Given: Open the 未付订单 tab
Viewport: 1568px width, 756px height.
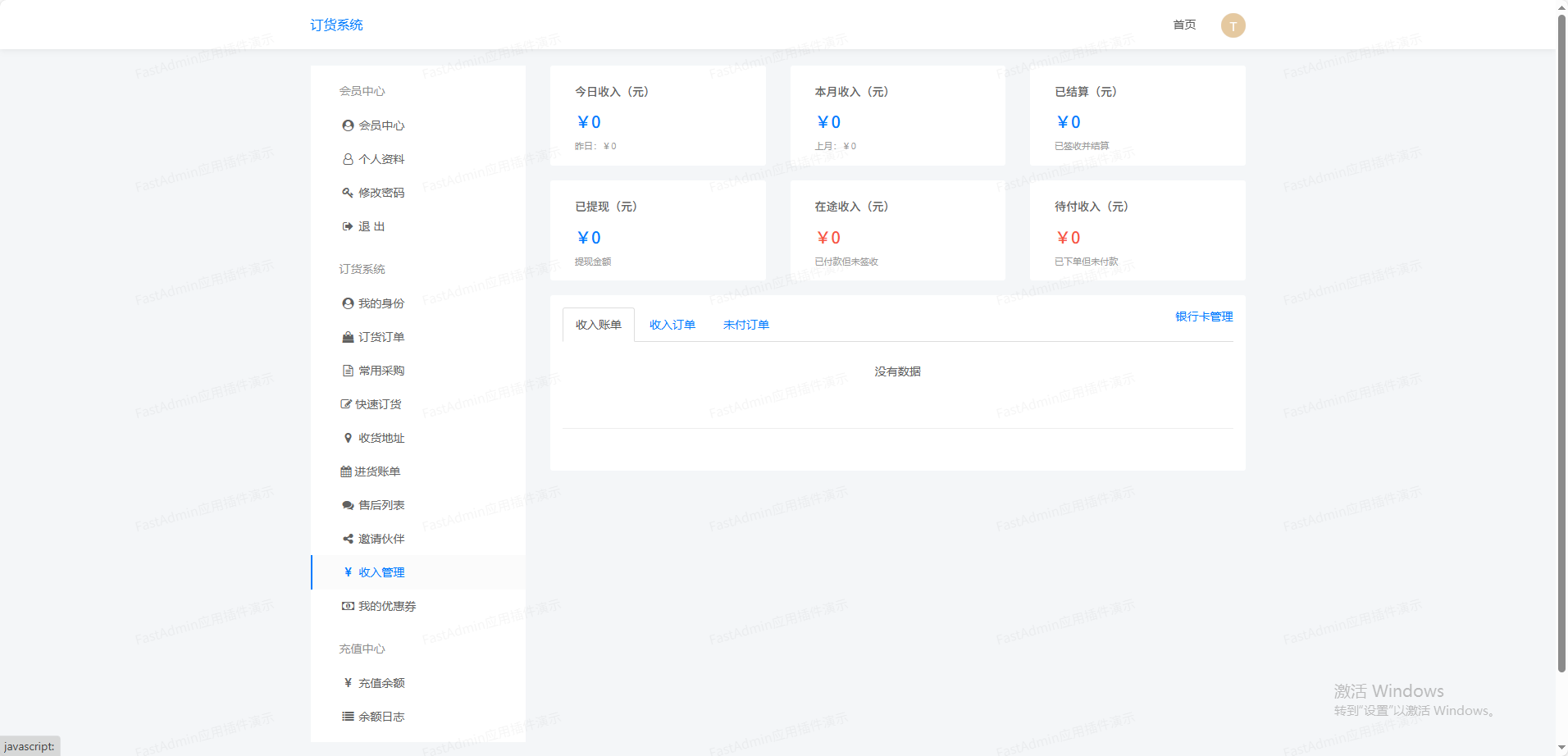Looking at the screenshot, I should (x=745, y=325).
